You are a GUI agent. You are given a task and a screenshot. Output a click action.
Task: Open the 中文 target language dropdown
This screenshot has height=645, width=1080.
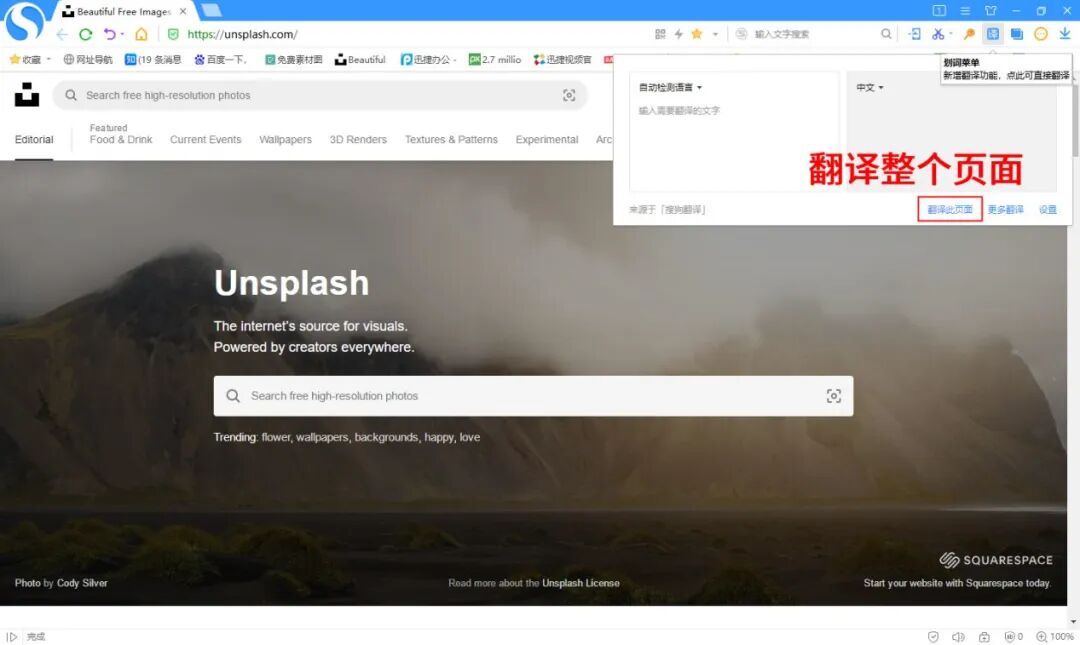869,88
